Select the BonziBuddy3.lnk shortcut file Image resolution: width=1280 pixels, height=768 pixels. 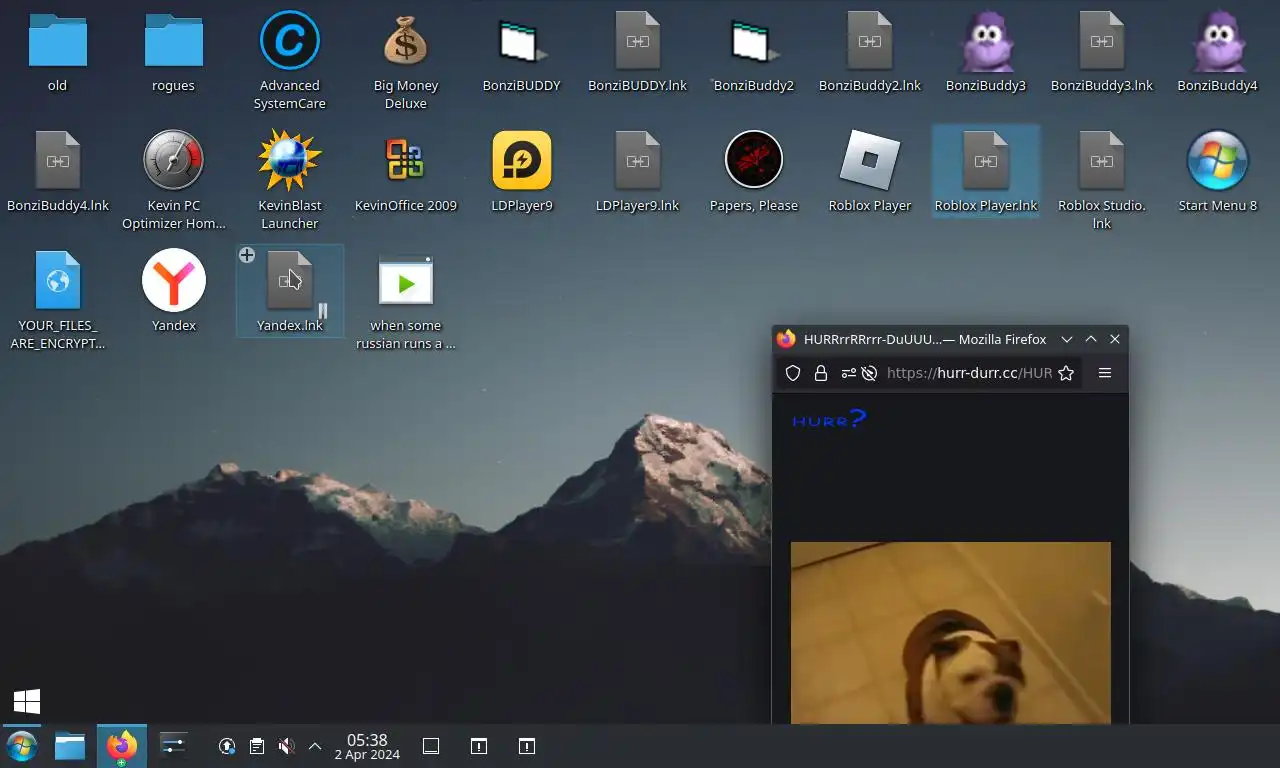(1101, 41)
